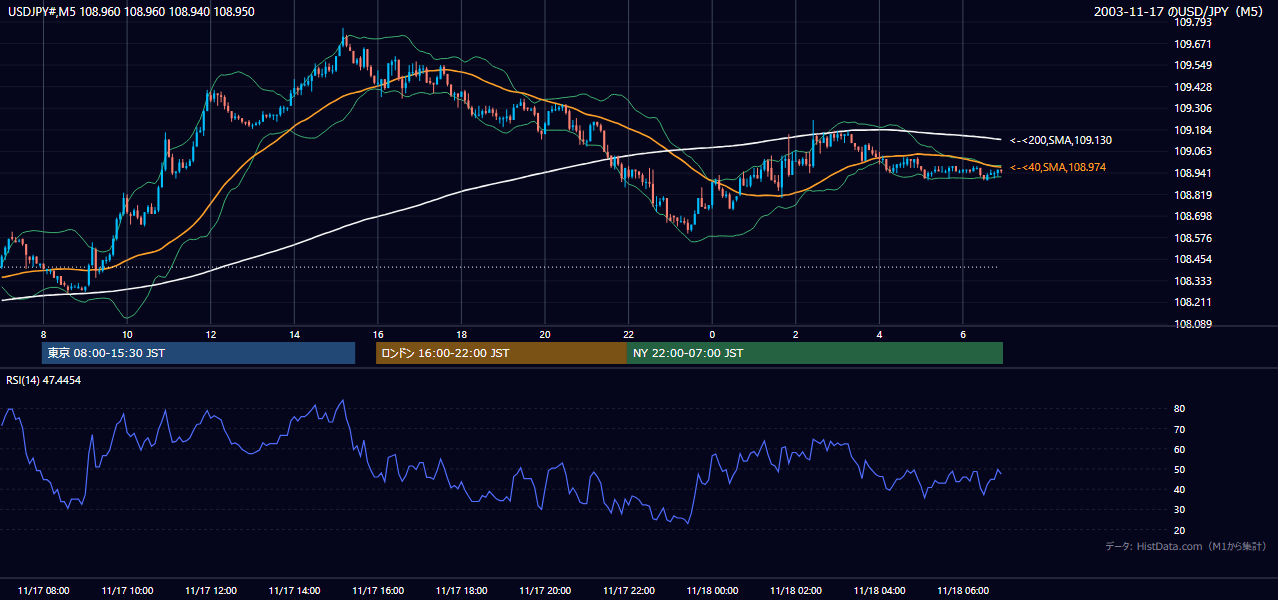Click price level 109.793 on the axis

[x=1193, y=22]
